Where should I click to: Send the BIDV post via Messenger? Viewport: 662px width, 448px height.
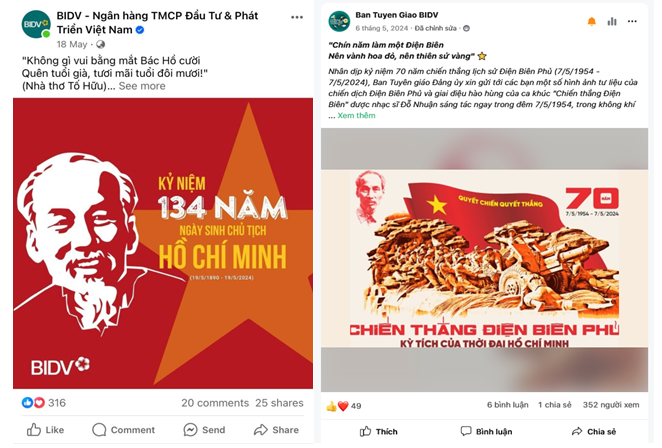tap(204, 430)
